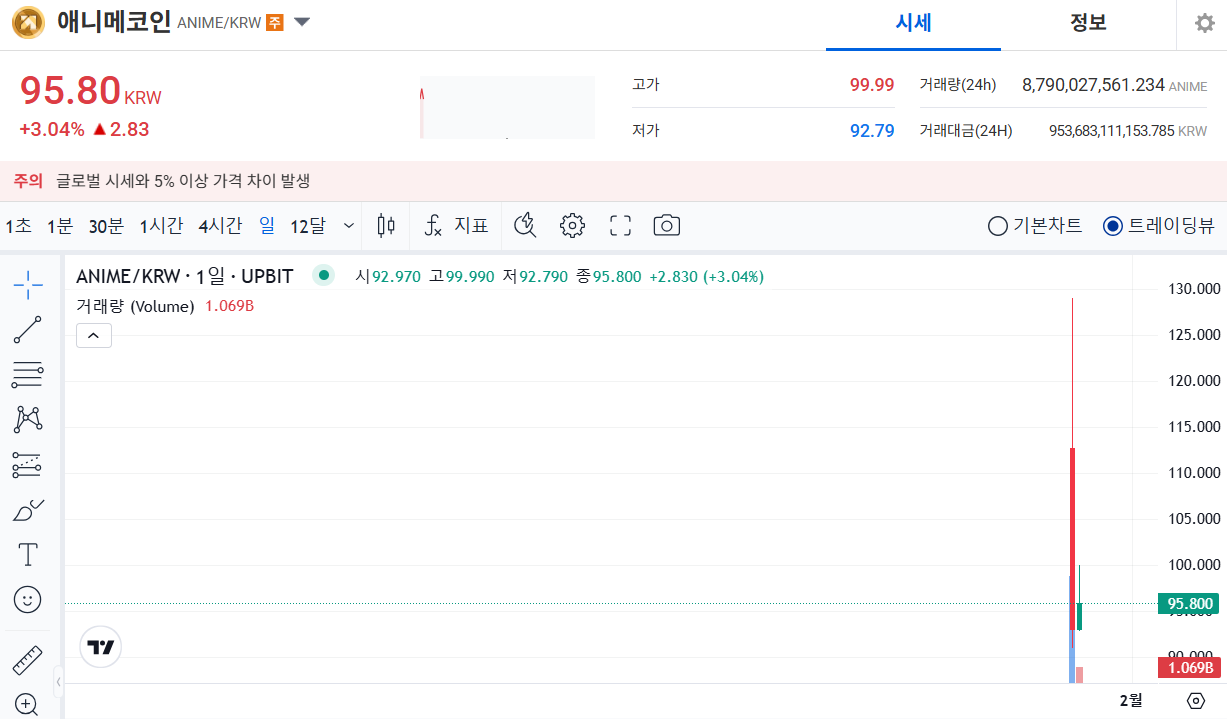
Task: Switch to the 정보 tab
Action: (1088, 23)
